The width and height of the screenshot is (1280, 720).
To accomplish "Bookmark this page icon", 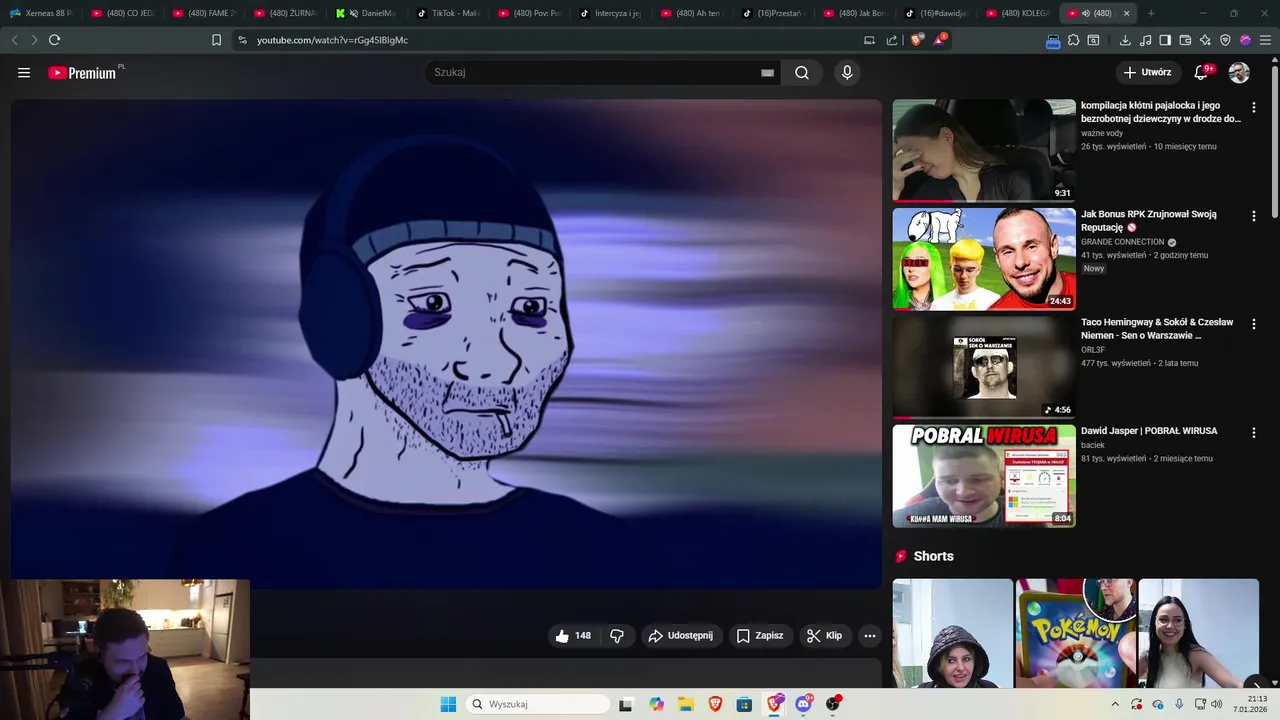I will click(x=216, y=40).
